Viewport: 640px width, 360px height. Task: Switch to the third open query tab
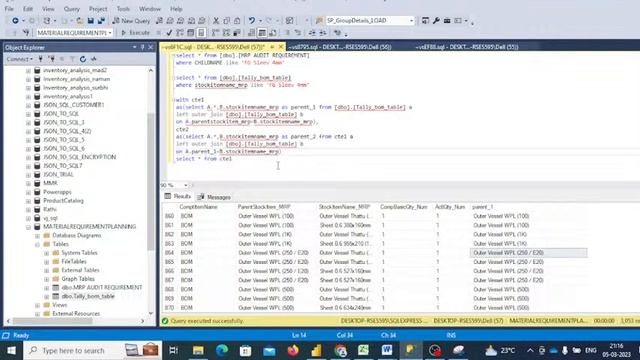(x=467, y=47)
